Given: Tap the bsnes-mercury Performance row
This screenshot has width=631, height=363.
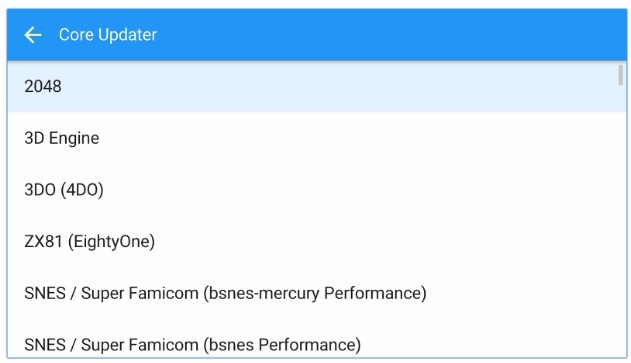Looking at the screenshot, I should pyautogui.click(x=317, y=293).
